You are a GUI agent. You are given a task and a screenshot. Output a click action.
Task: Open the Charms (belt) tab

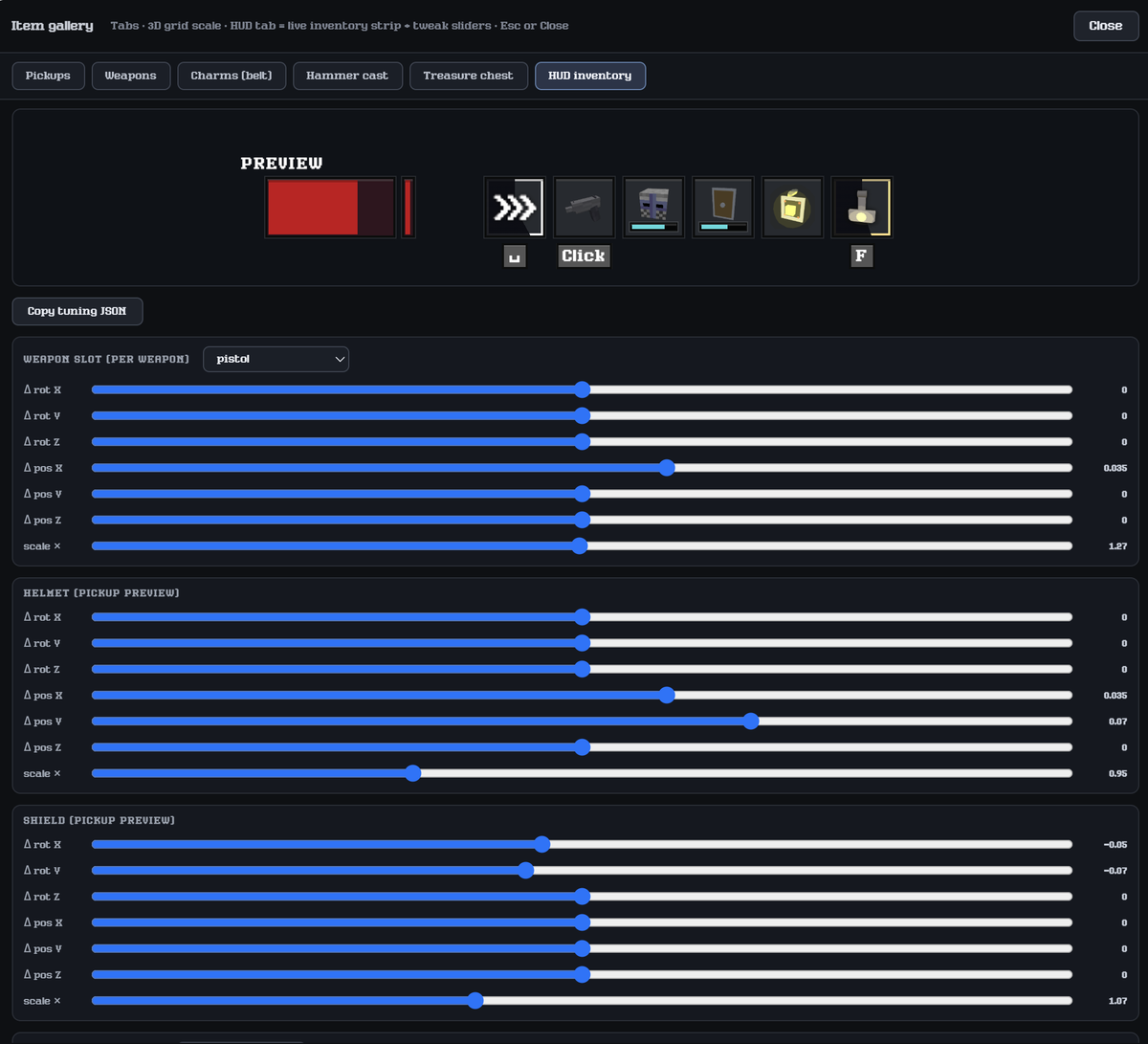(232, 76)
